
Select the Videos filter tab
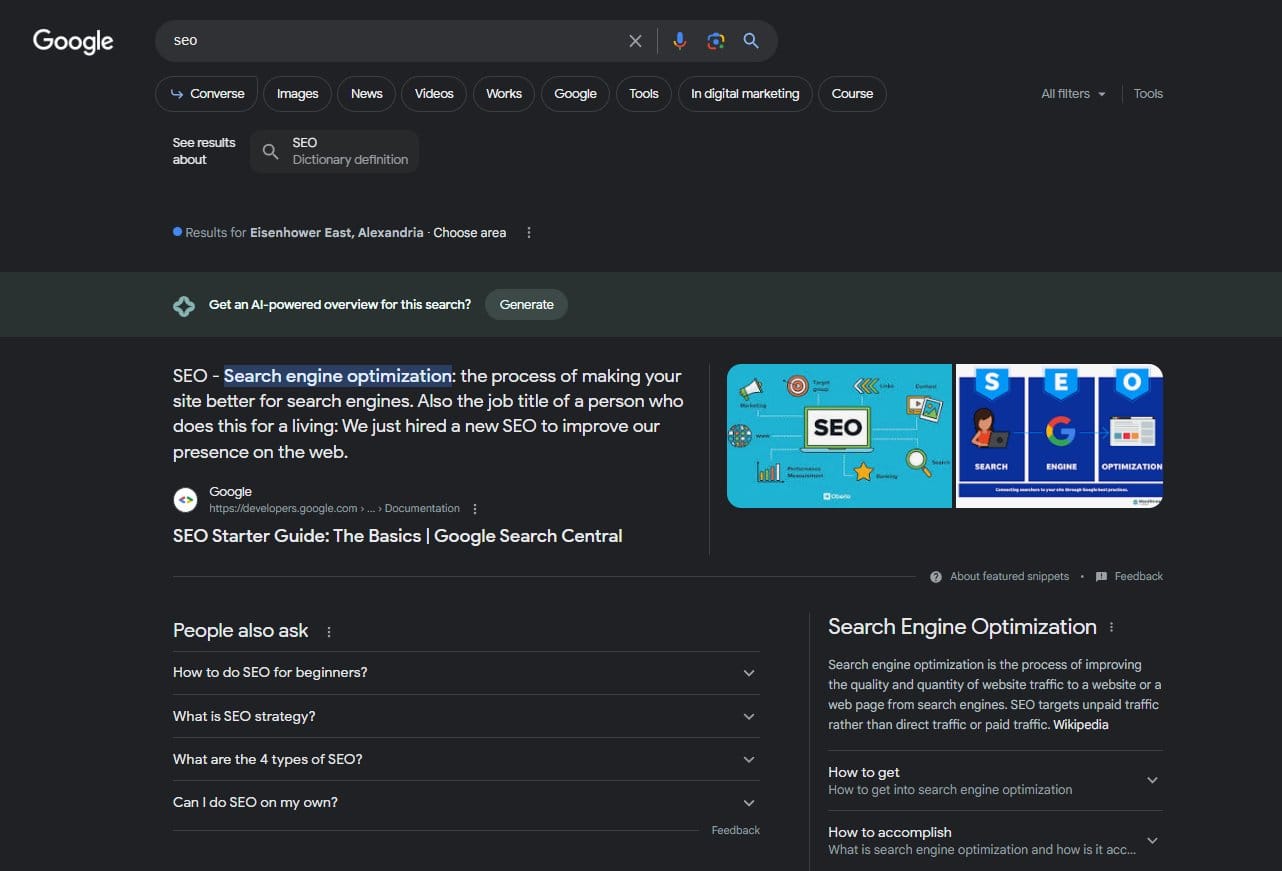[434, 94]
